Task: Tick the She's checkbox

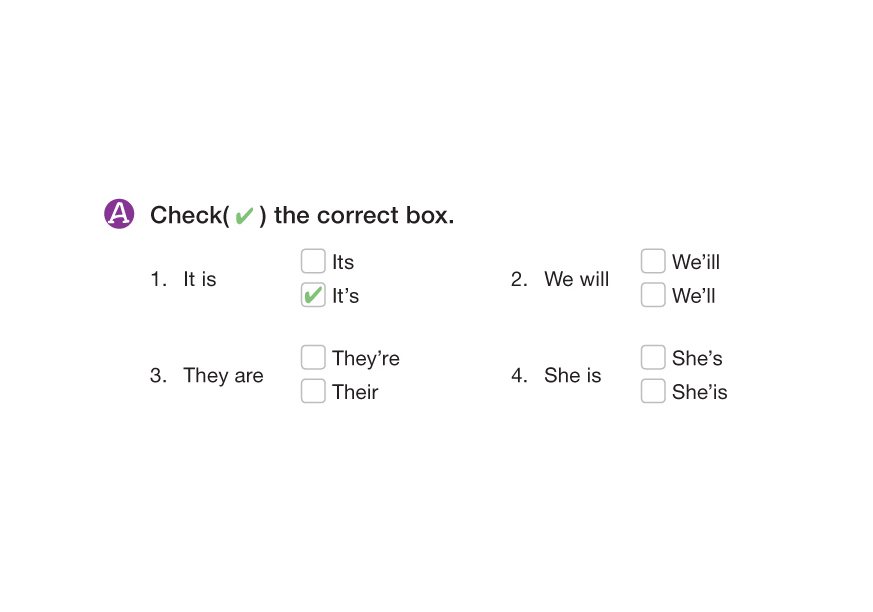Action: pos(653,358)
